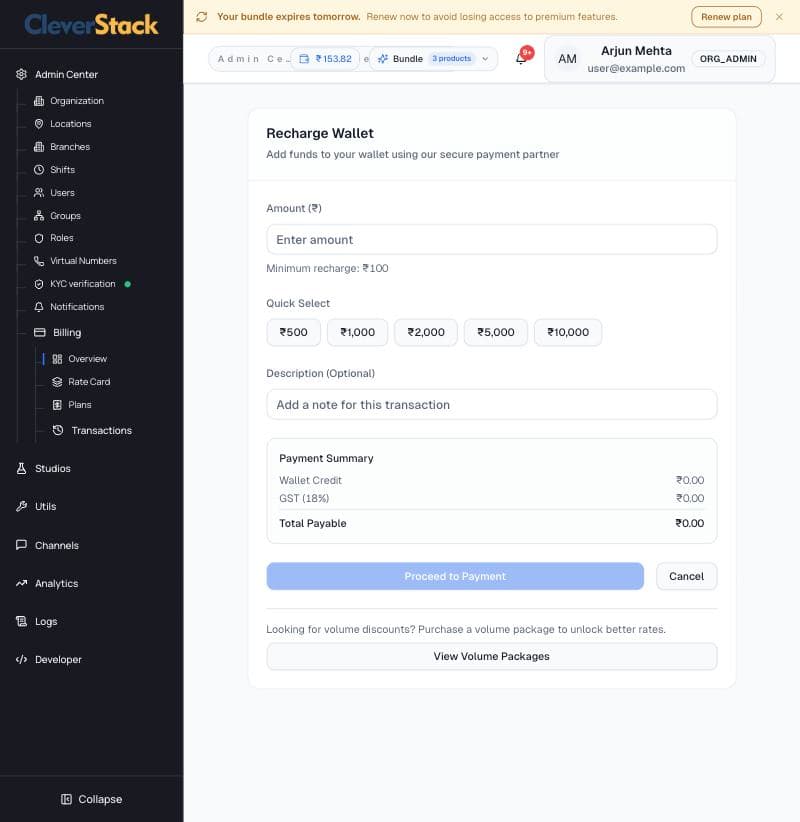The height and width of the screenshot is (822, 800).
Task: Open the header notification bell
Action: (522, 58)
